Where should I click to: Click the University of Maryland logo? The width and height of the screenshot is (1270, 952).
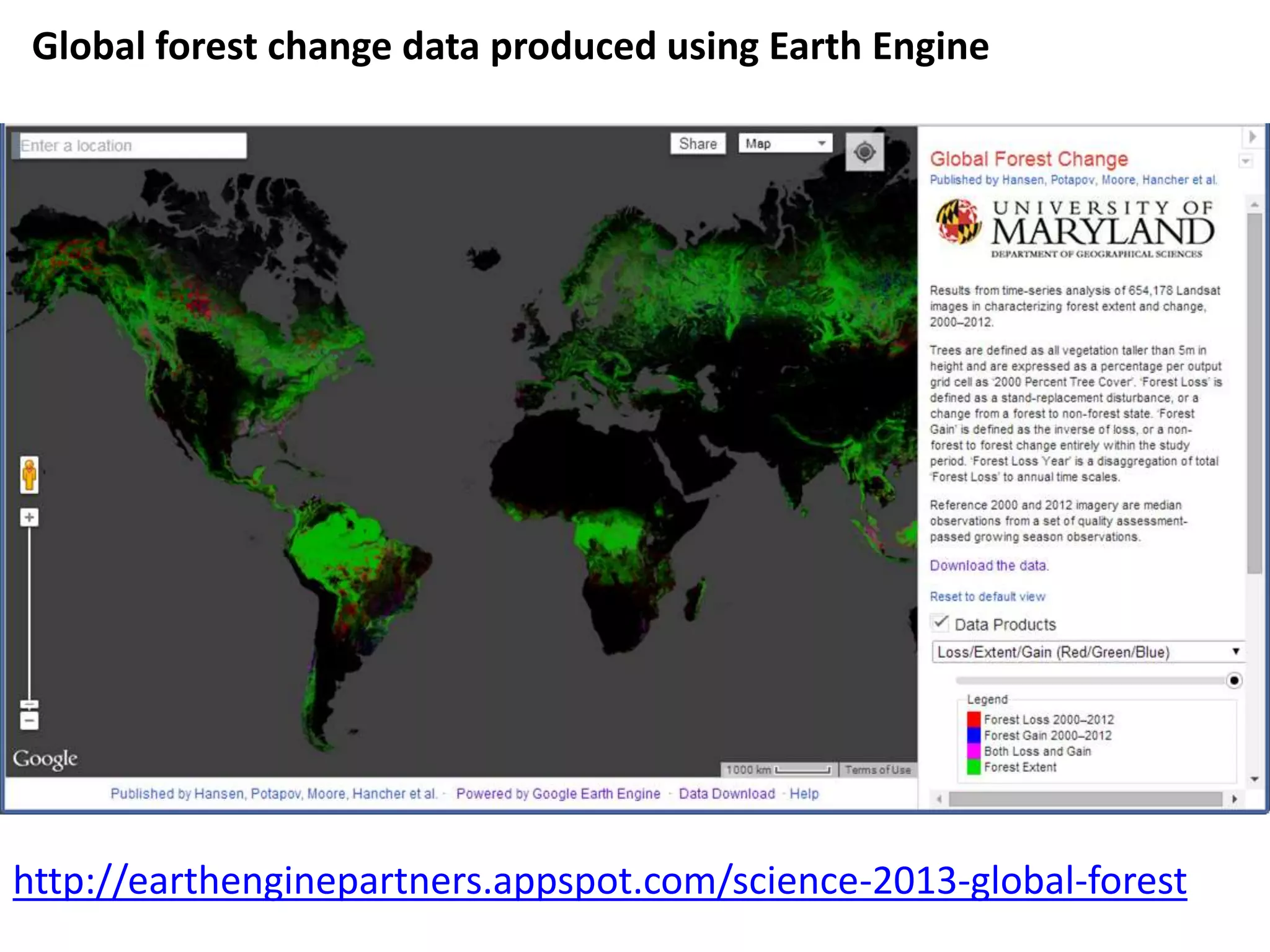pos(1075,227)
